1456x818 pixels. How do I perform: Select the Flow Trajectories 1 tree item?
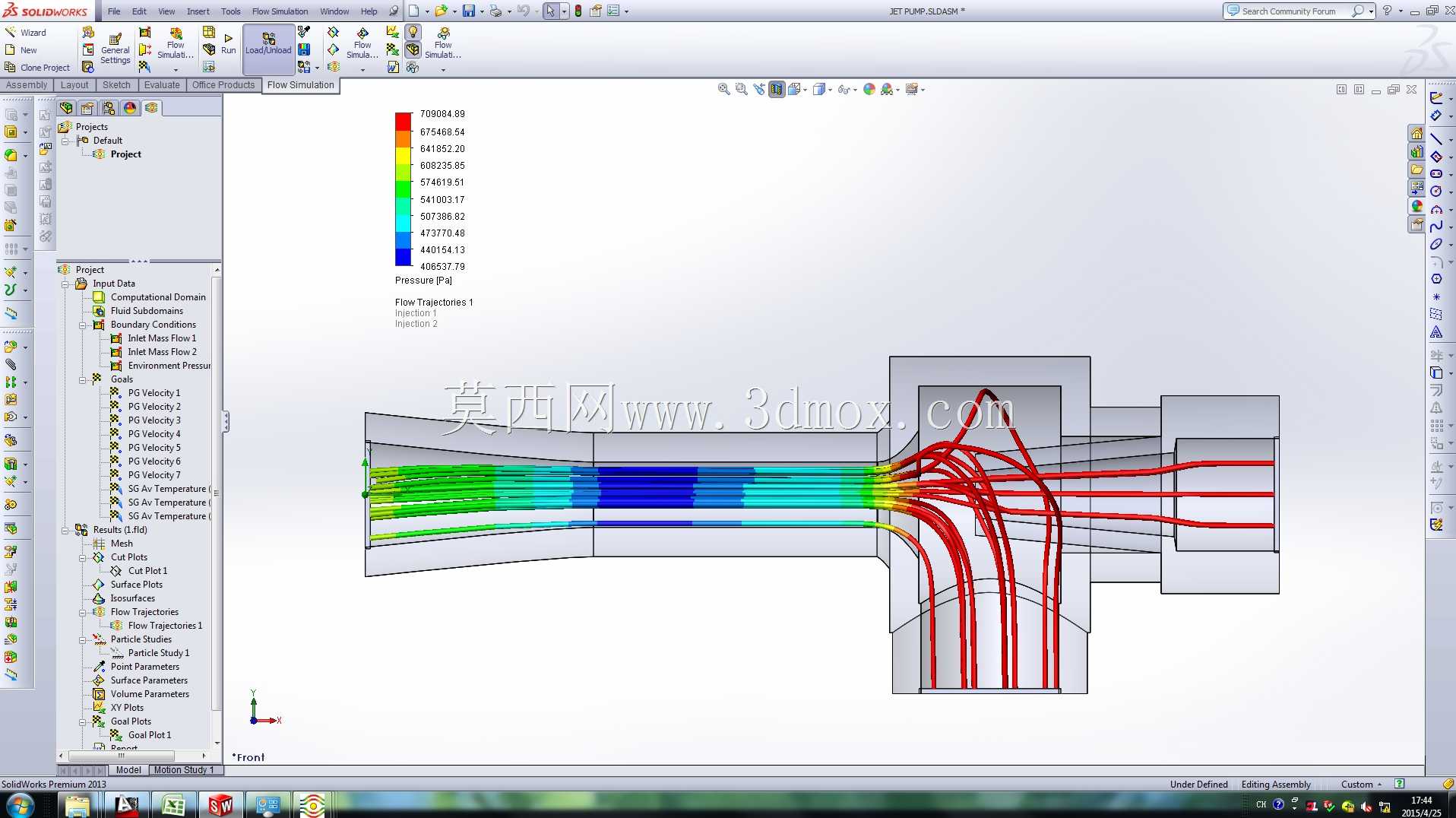165,626
